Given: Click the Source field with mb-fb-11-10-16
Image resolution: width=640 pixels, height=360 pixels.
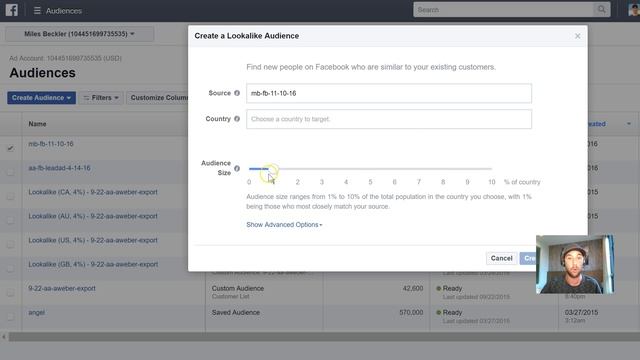Looking at the screenshot, I should (389, 93).
